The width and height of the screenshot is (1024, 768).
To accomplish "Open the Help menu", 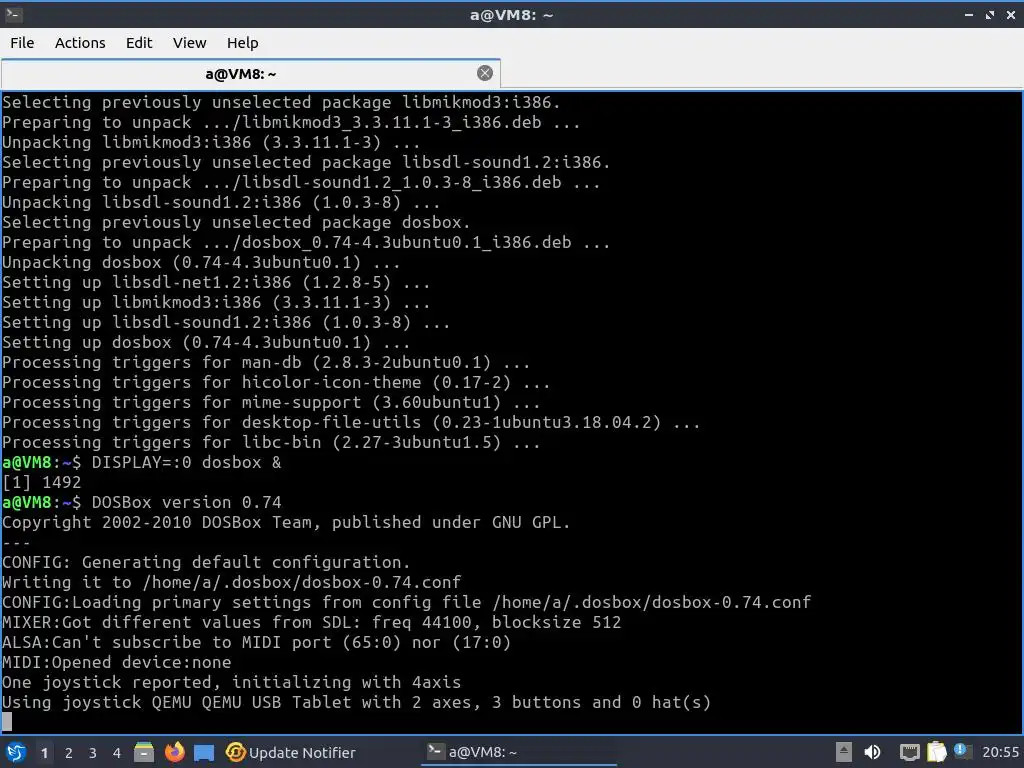I will pyautogui.click(x=242, y=43).
